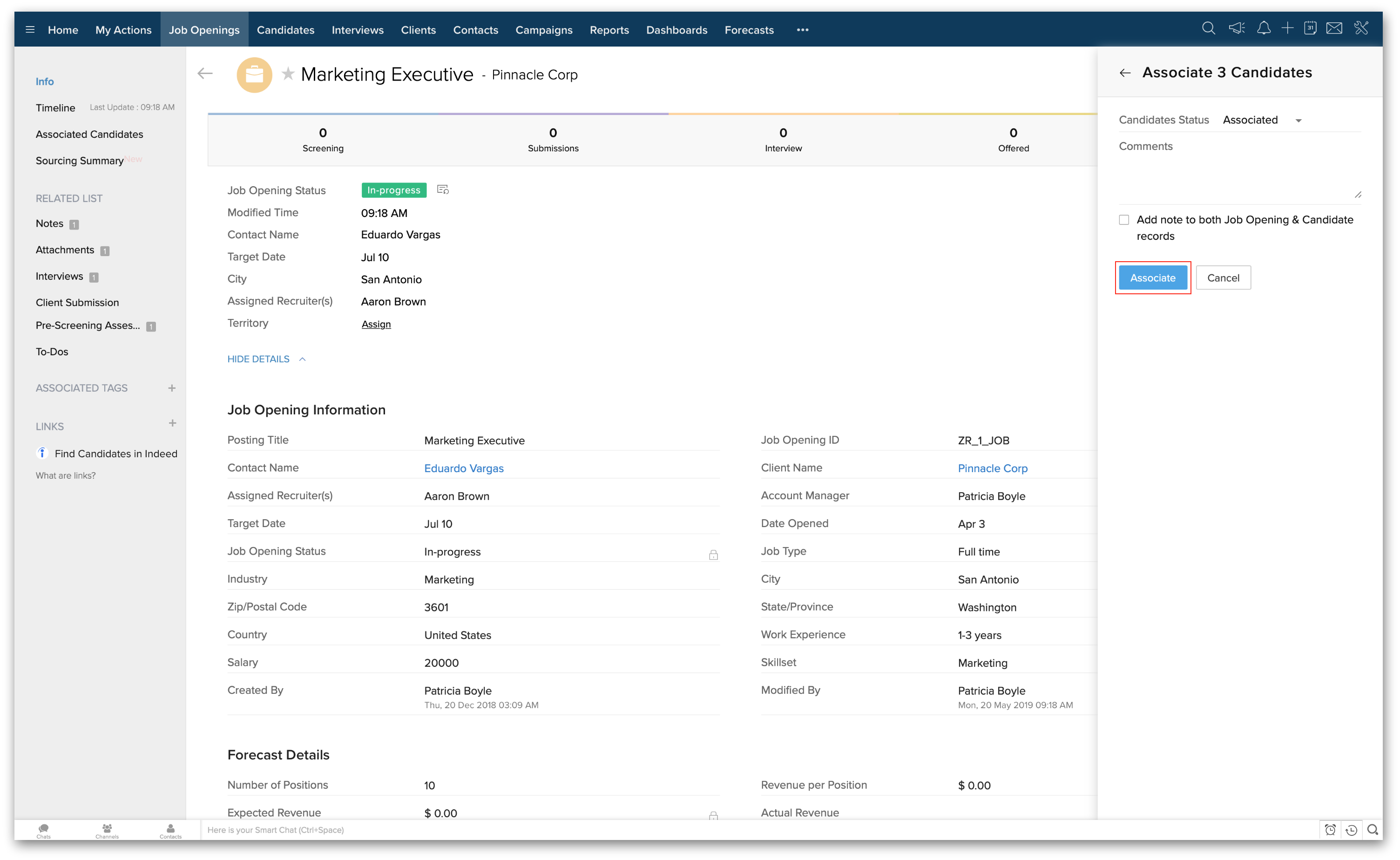Image resolution: width=1400 pixels, height=860 pixels.
Task: Switch to the Candidates tab
Action: point(285,30)
